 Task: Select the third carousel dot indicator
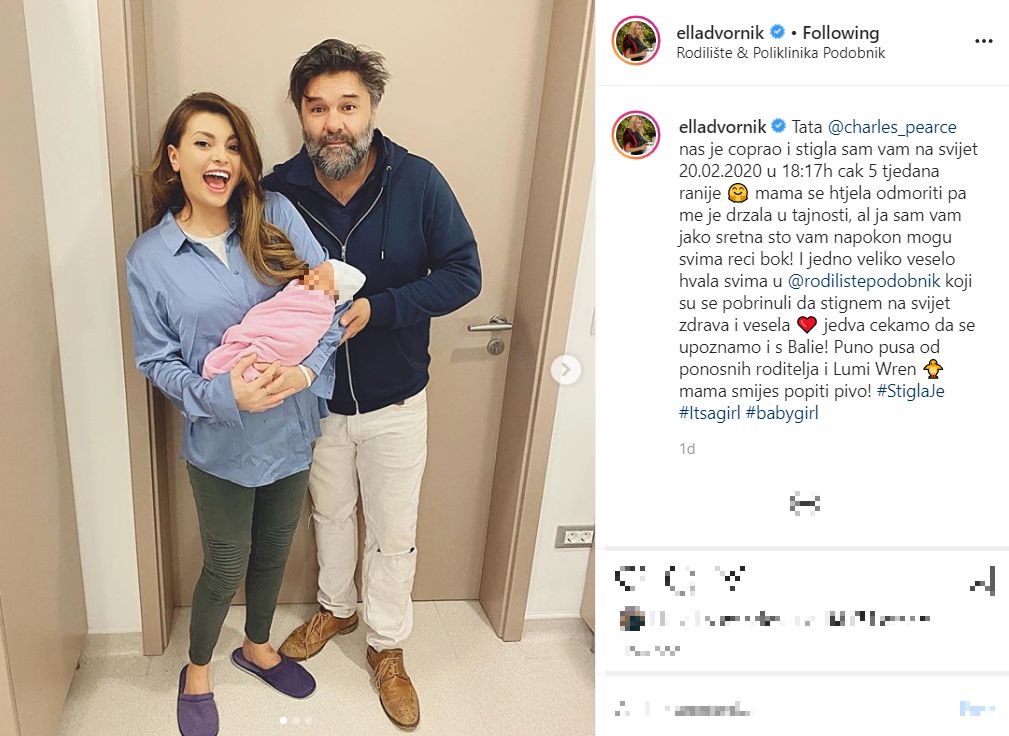click(308, 721)
